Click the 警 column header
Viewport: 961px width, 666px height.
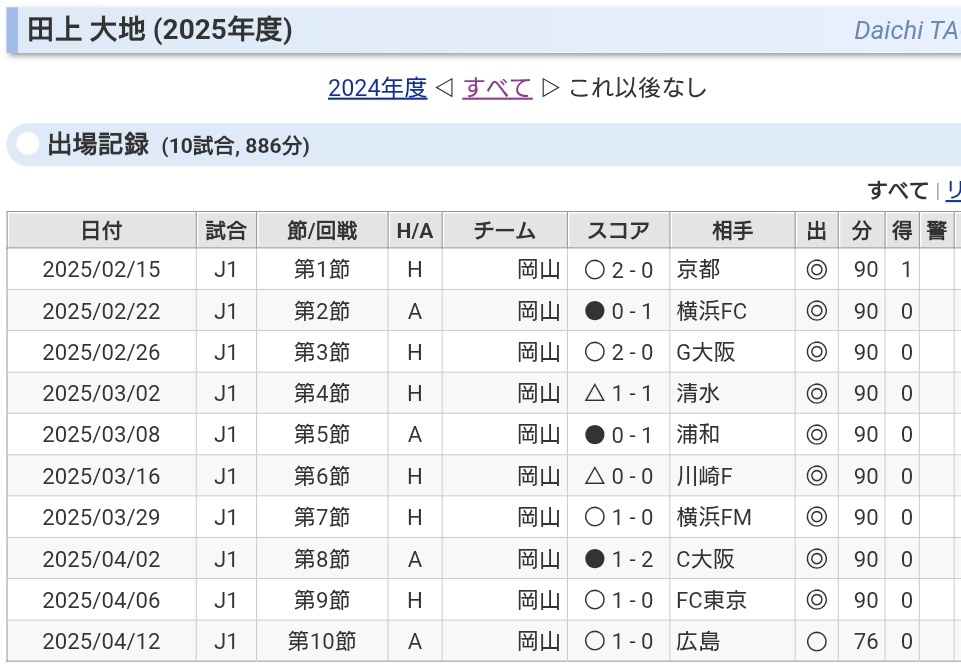[x=936, y=230]
